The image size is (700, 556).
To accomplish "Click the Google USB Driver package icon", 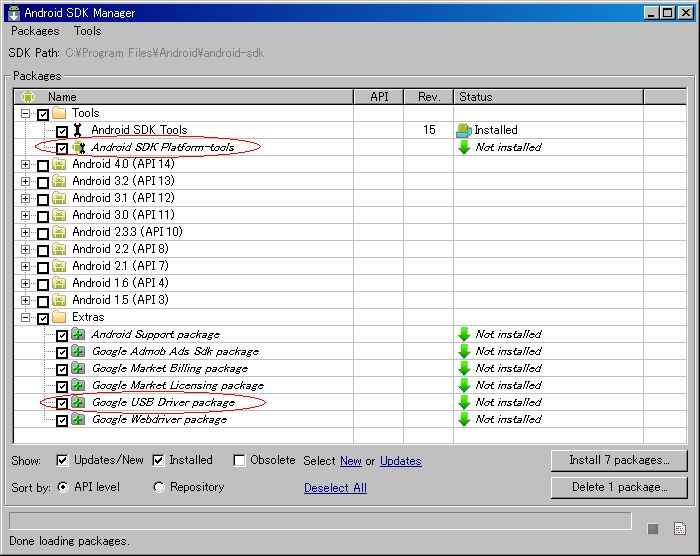I will click(x=78, y=402).
